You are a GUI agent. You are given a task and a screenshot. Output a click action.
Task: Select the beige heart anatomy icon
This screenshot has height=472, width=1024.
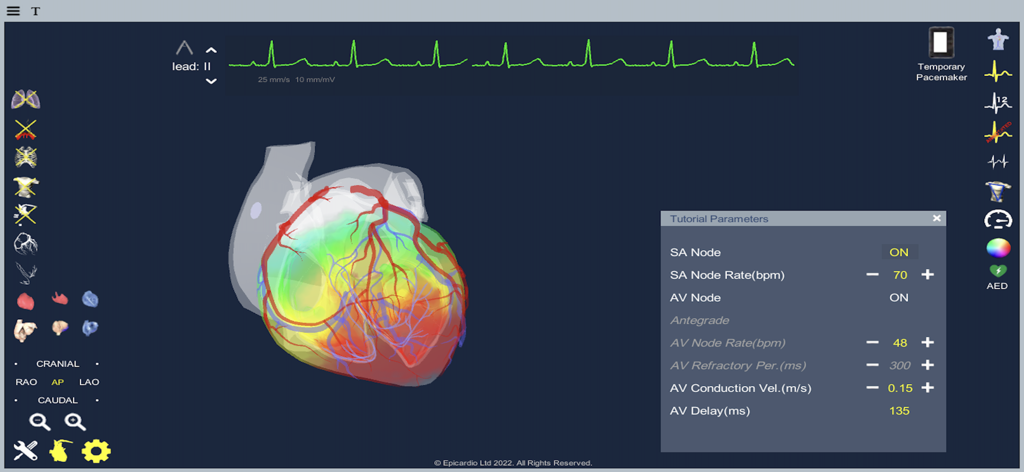[24, 330]
